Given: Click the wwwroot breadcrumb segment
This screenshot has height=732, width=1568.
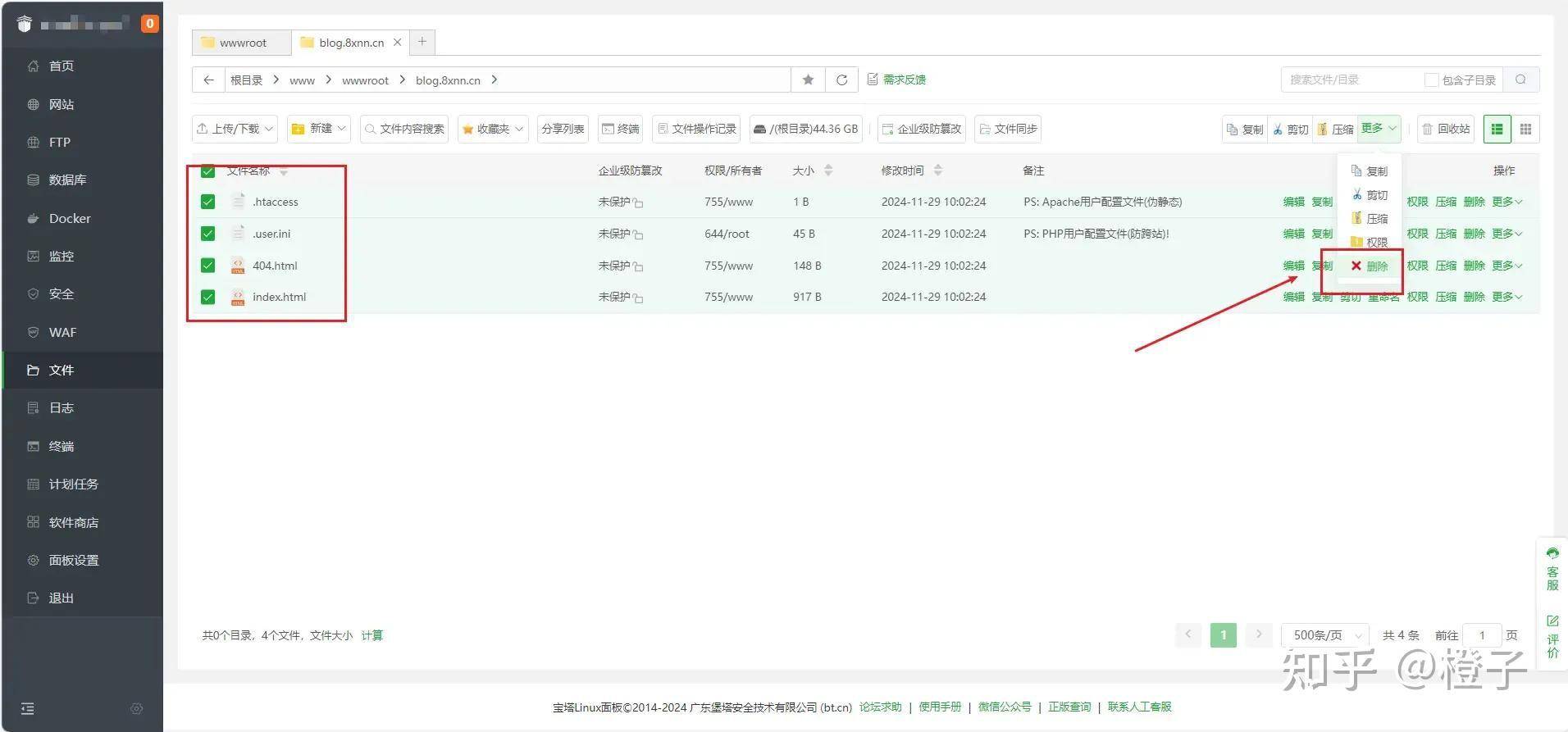Looking at the screenshot, I should pyautogui.click(x=365, y=80).
